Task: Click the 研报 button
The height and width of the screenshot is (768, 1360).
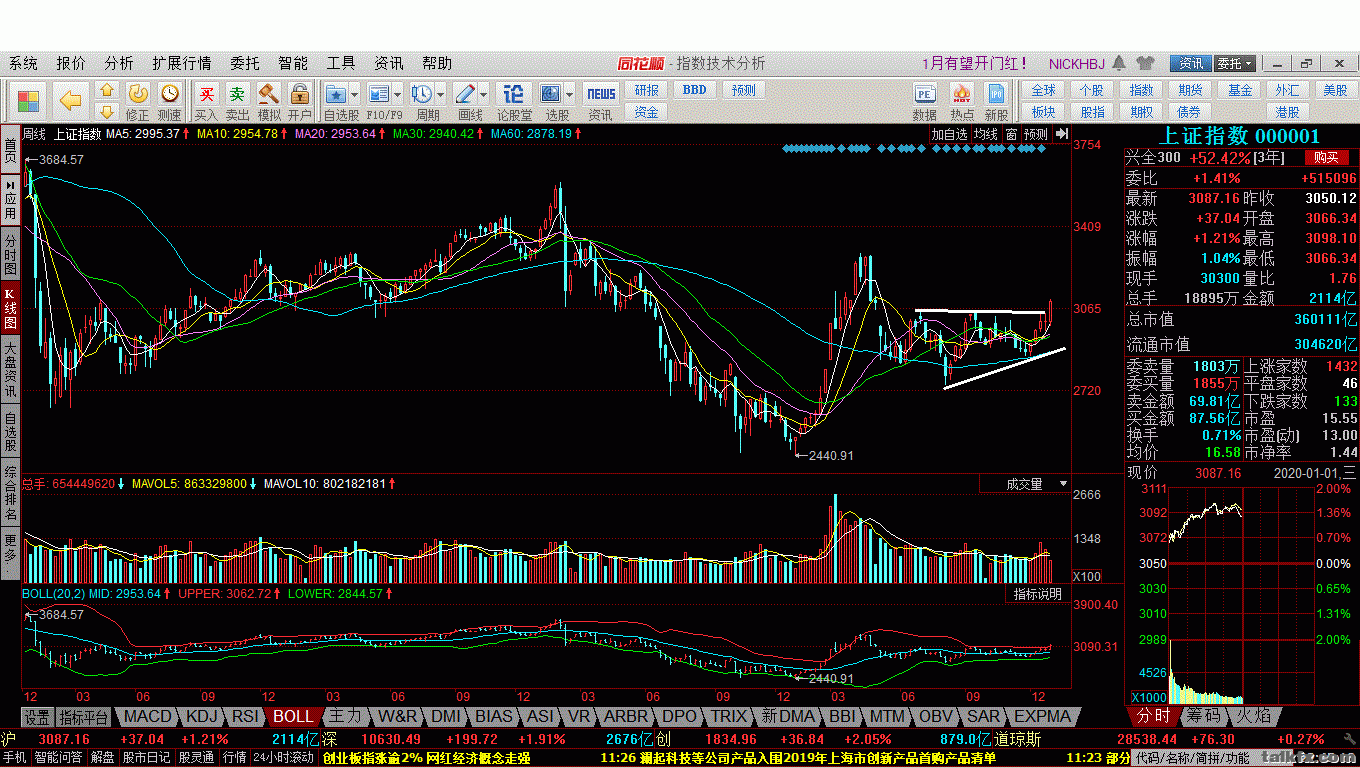Action: [x=647, y=90]
